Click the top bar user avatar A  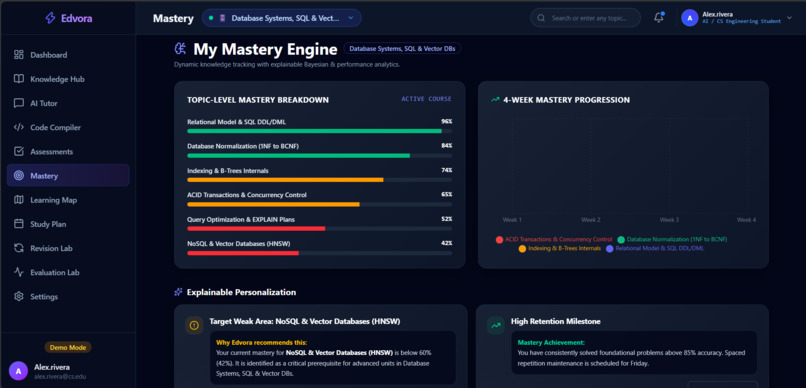pos(689,18)
